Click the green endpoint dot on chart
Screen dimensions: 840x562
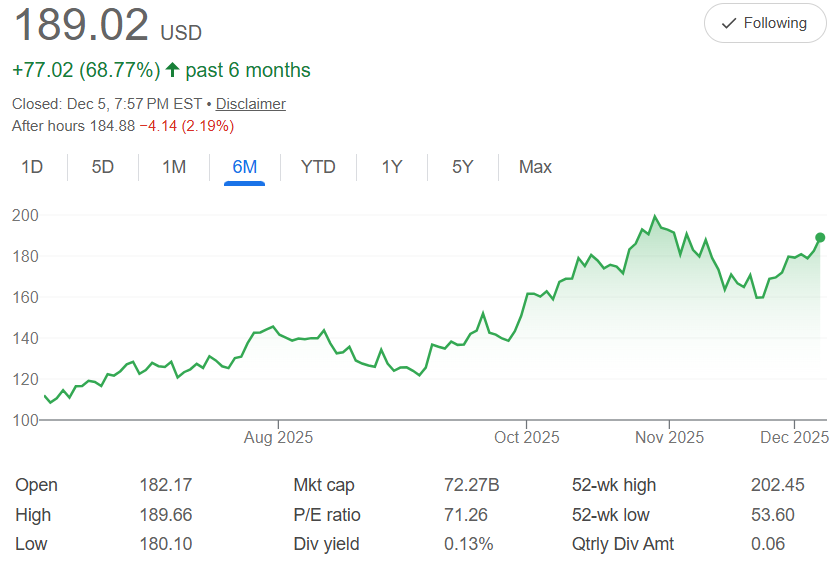pyautogui.click(x=820, y=237)
